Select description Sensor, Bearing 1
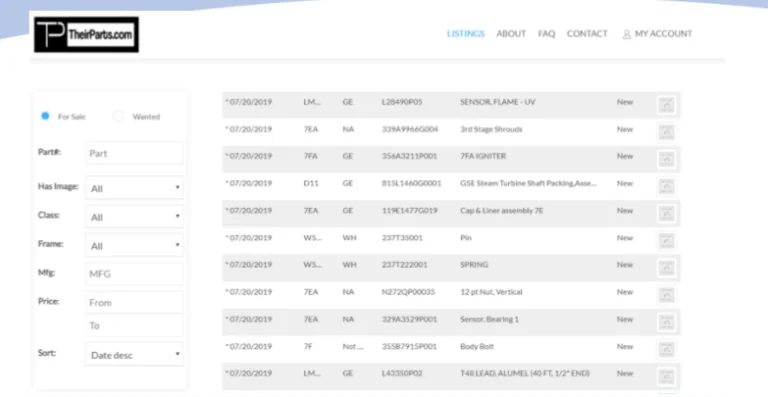Viewport: 768px width, 397px height. (x=489, y=319)
